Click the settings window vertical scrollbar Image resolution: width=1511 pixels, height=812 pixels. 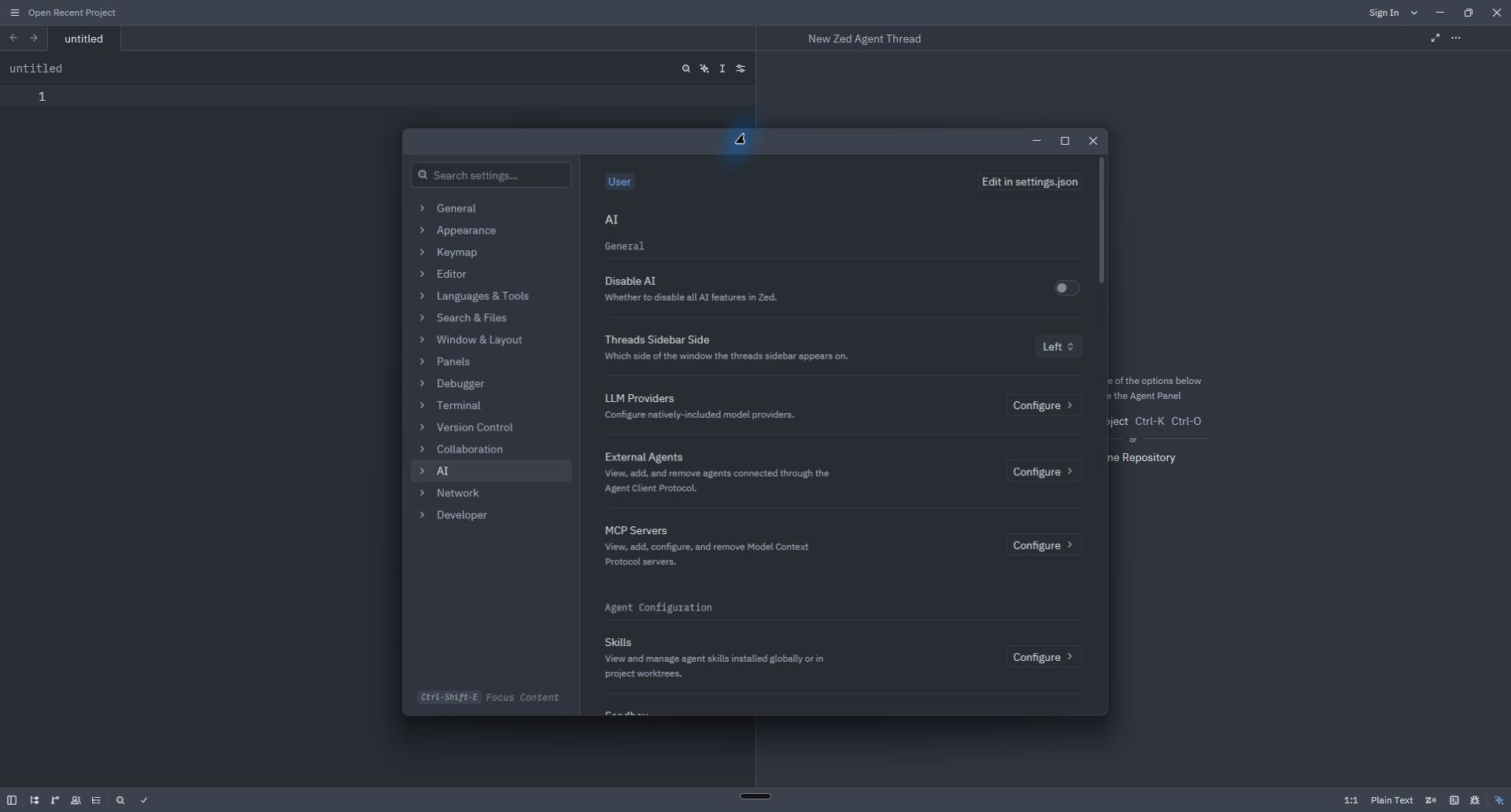(1102, 221)
